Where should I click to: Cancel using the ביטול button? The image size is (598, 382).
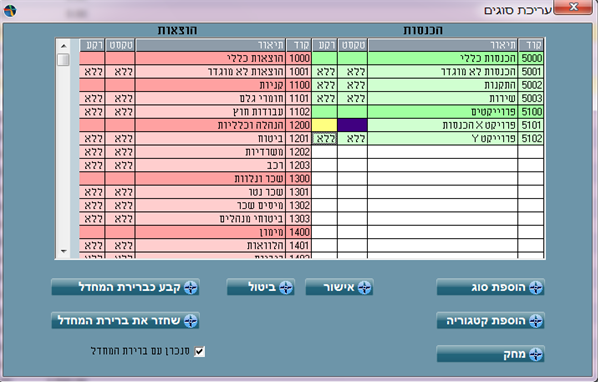pos(261,287)
